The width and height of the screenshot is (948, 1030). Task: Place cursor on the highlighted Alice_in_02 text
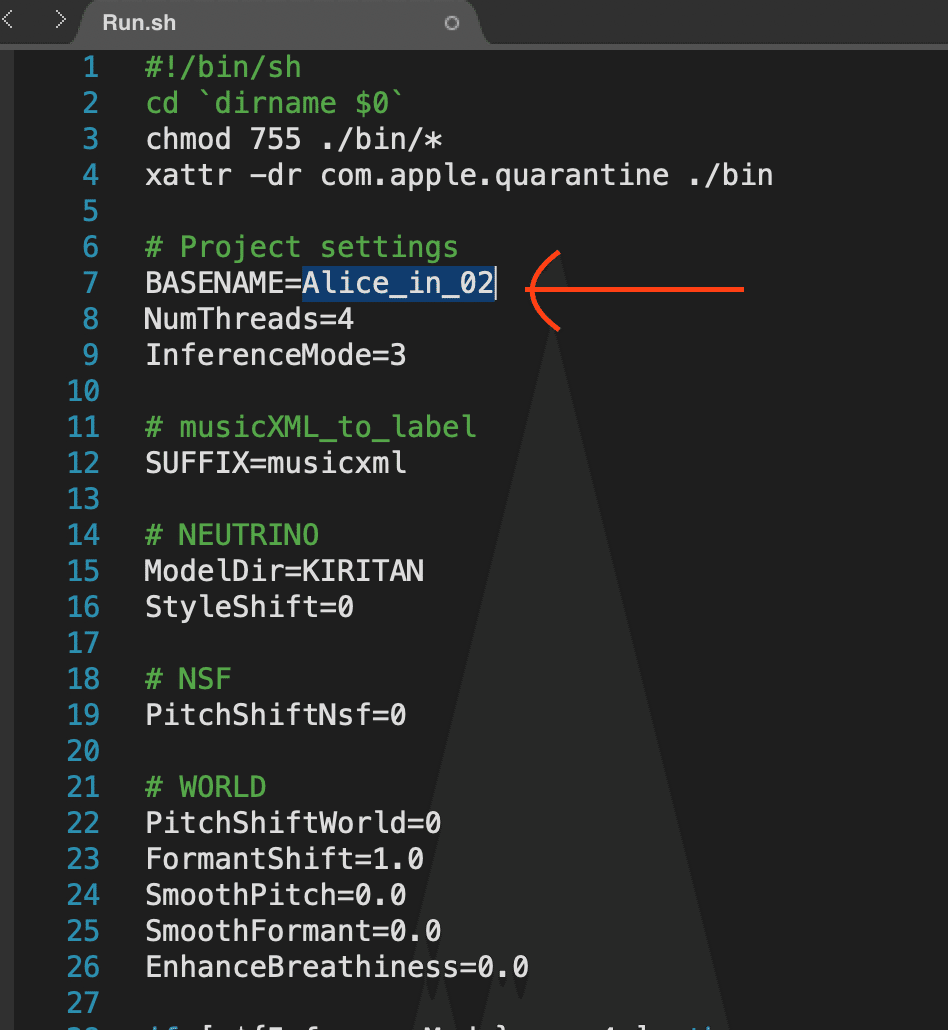[398, 283]
